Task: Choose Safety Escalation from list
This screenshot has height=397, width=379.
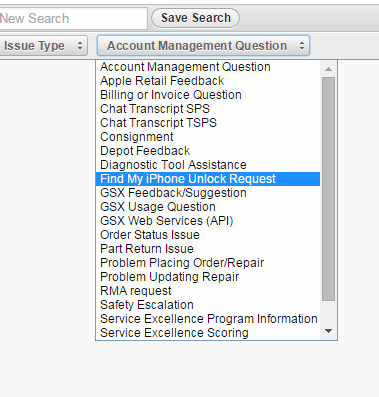Action: [x=208, y=305]
